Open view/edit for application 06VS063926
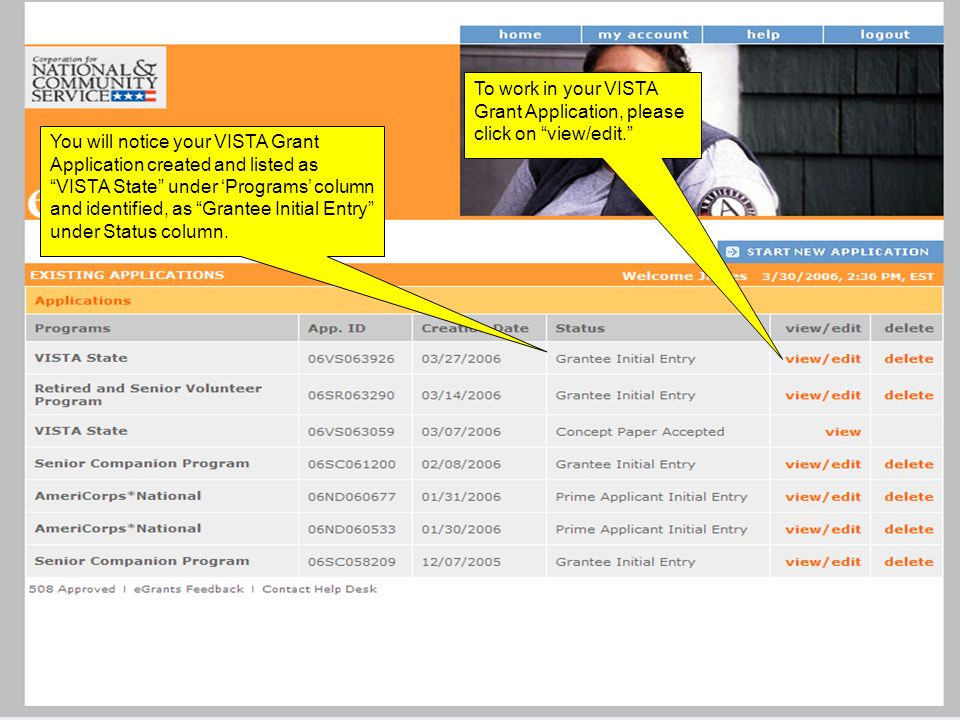The width and height of the screenshot is (960, 720). pyautogui.click(x=823, y=359)
